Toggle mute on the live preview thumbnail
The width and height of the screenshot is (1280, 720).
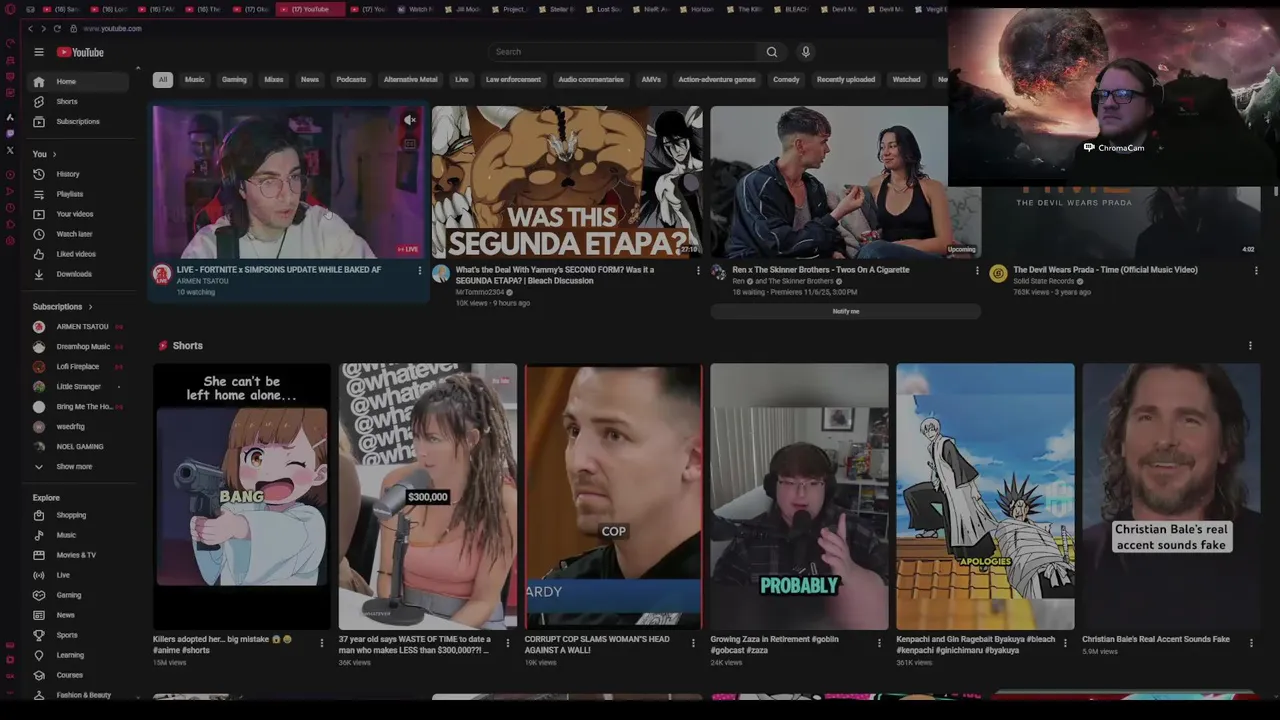[x=409, y=121]
